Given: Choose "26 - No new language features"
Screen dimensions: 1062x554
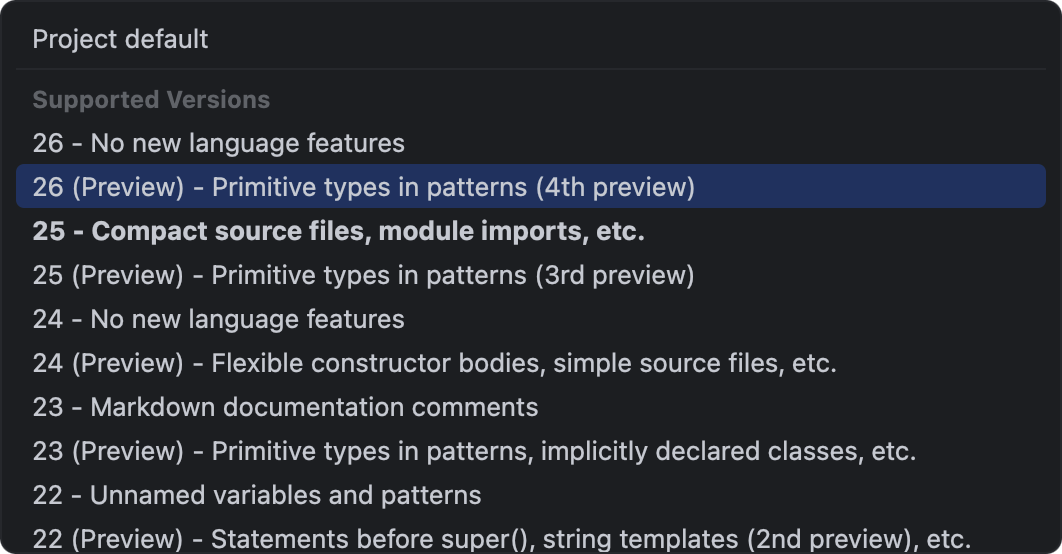Looking at the screenshot, I should coord(218,143).
